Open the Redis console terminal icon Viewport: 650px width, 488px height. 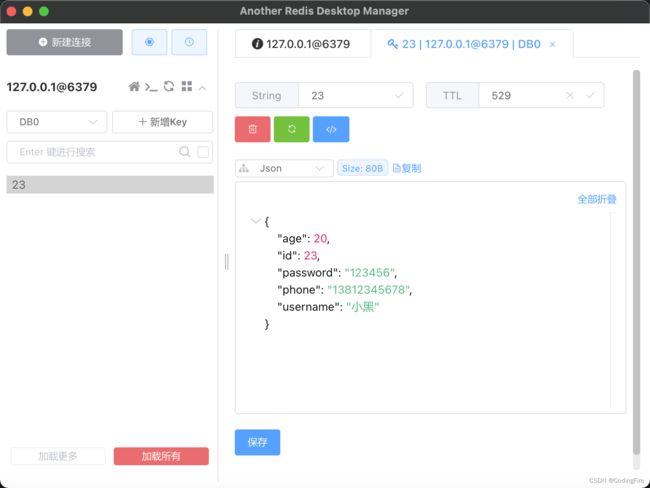tap(151, 87)
